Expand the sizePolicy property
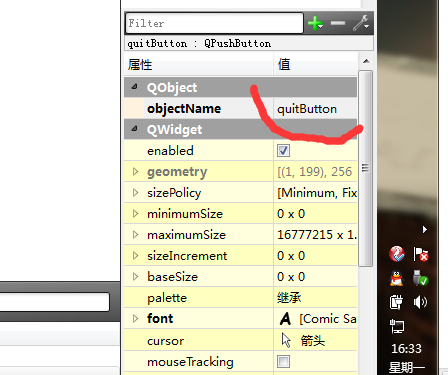This screenshot has width=448, height=375. [135, 193]
